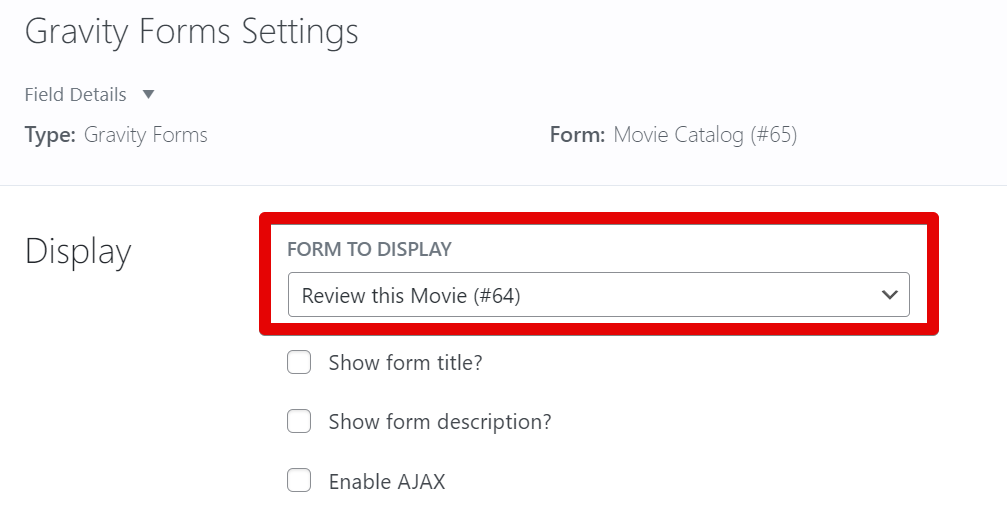Enable the Show form description checkbox
This screenshot has height=511, width=1007.
pyautogui.click(x=299, y=422)
